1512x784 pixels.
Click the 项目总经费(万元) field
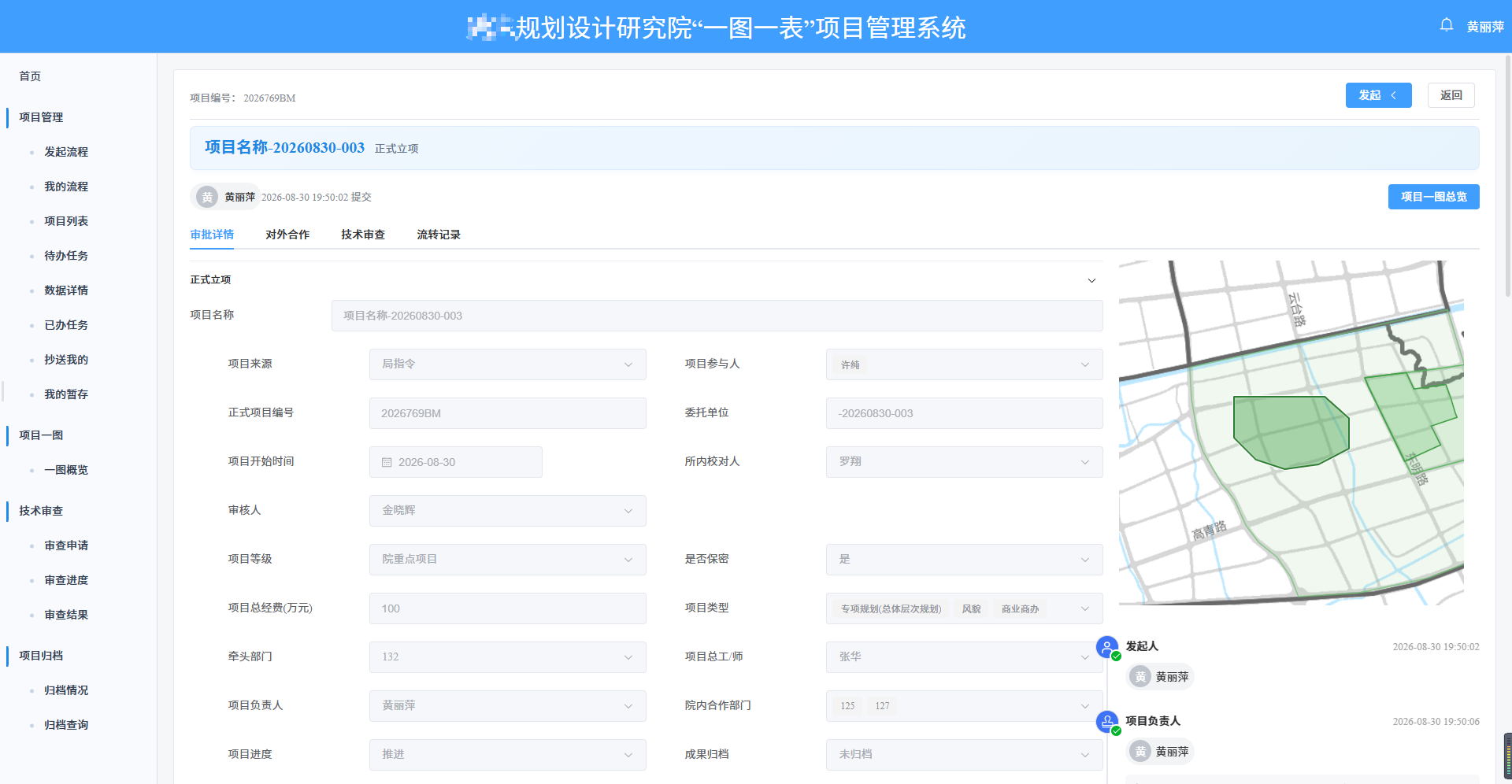point(508,608)
